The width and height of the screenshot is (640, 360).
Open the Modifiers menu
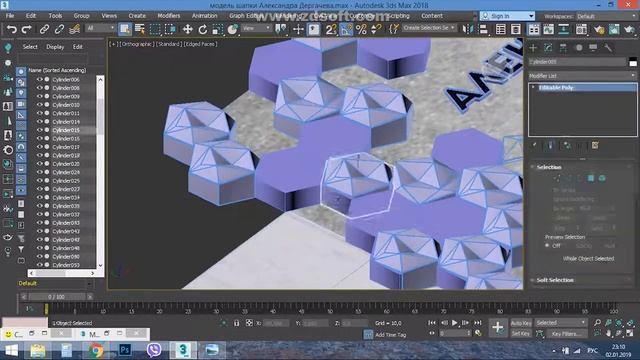click(169, 16)
